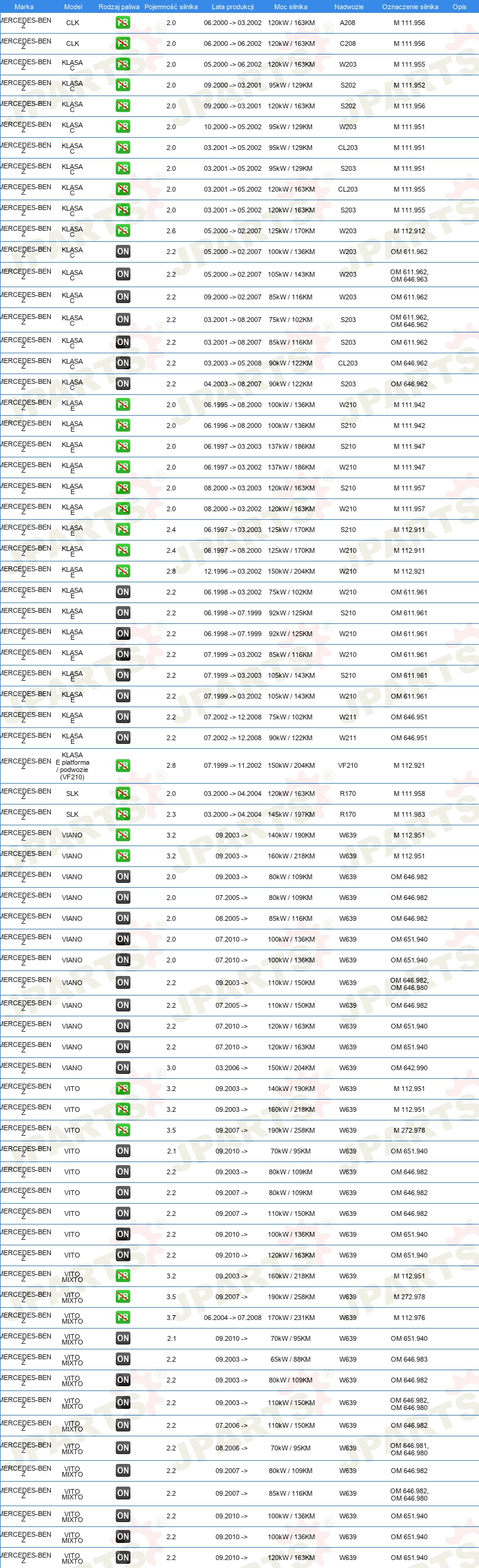Select engine code OM 642.990

pyautogui.click(x=409, y=1068)
